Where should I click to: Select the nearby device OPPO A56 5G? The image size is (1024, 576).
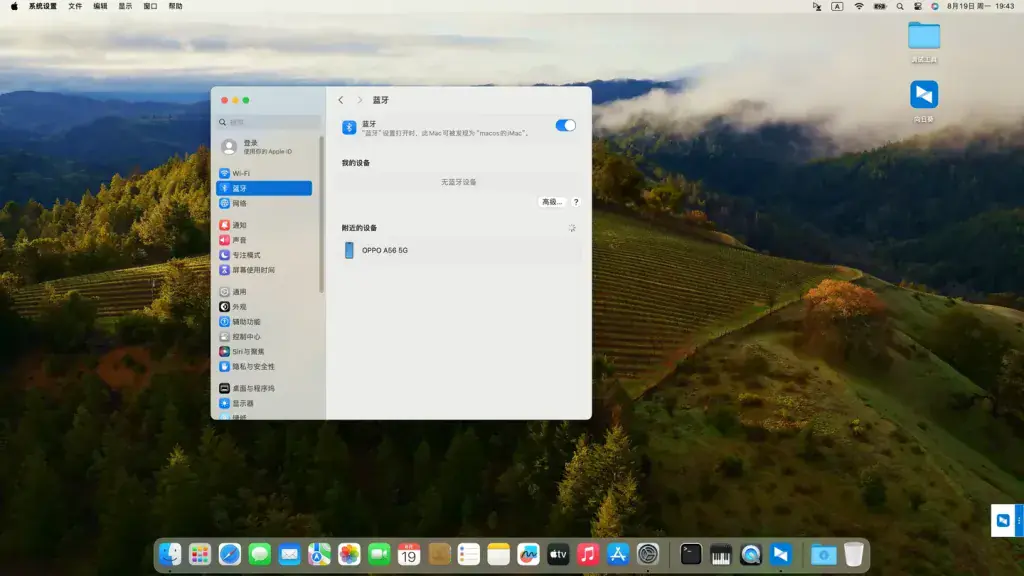pos(460,250)
